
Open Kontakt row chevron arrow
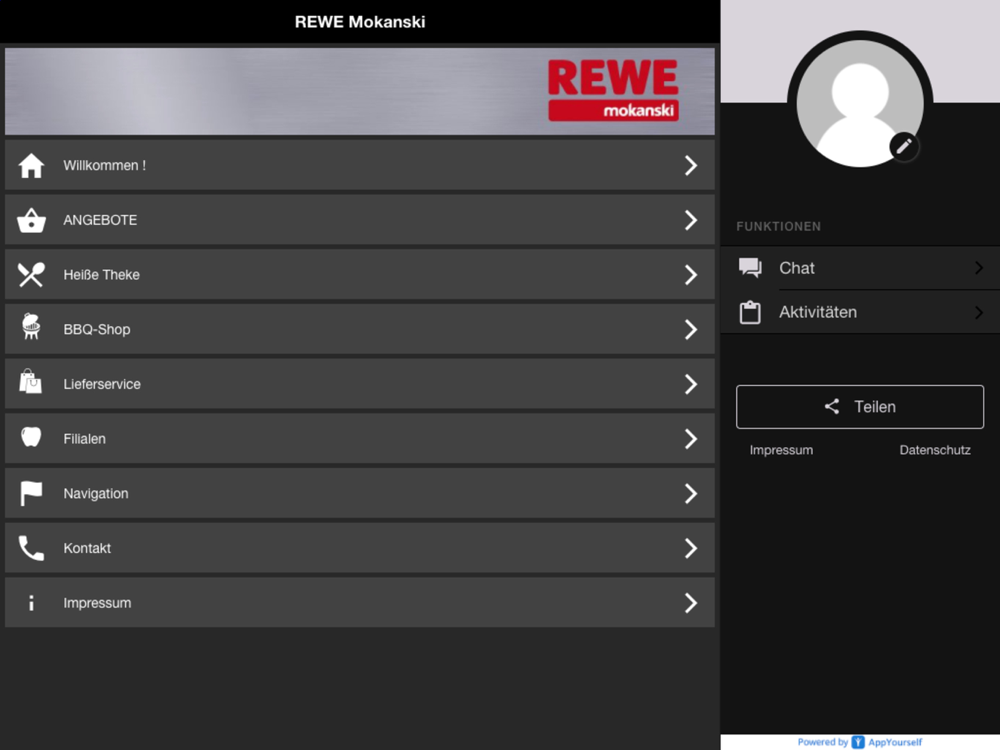pyautogui.click(x=691, y=548)
